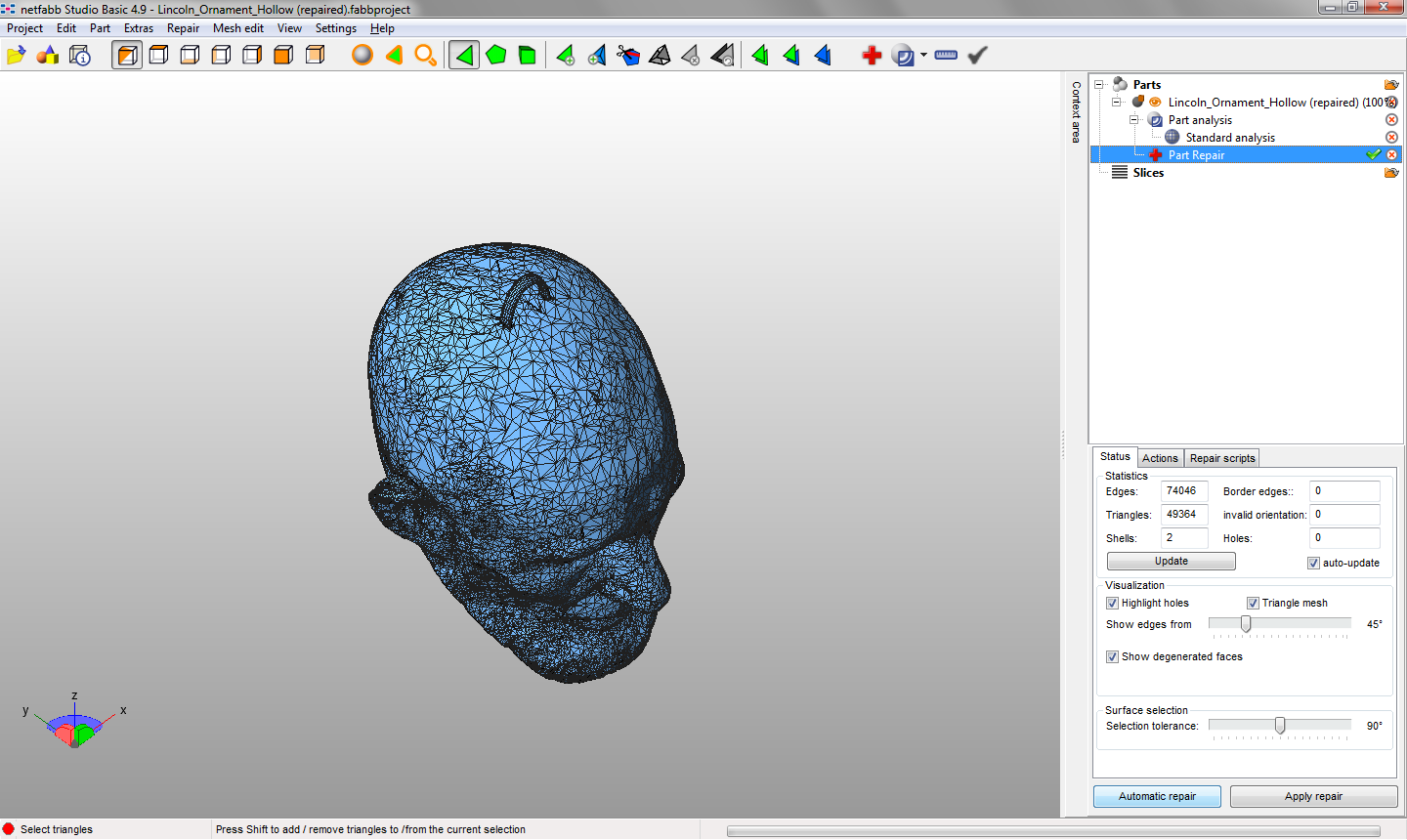Click the grey checkmark toolbar icon
This screenshot has width=1407, height=840.
[x=977, y=56]
